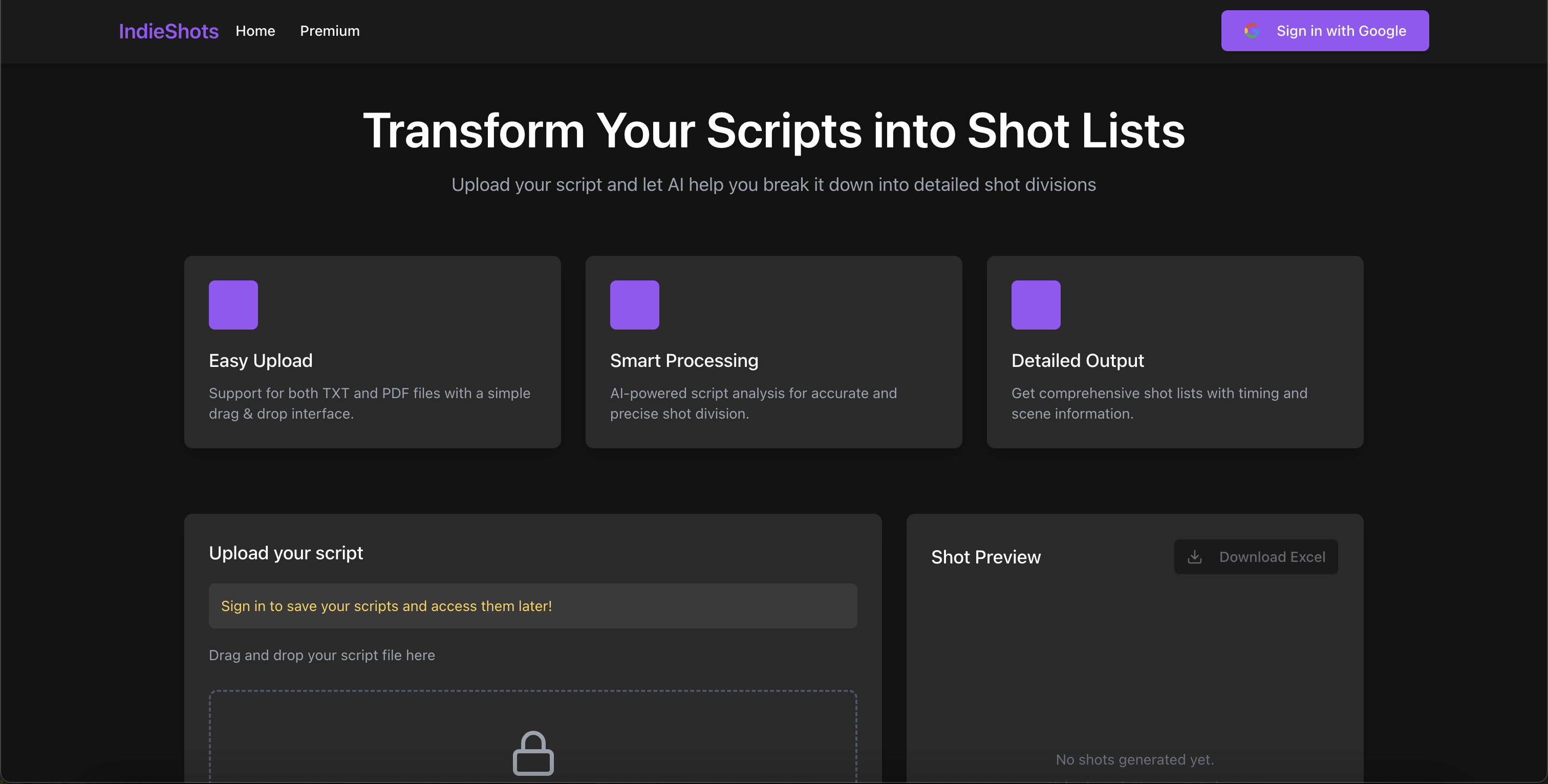The height and width of the screenshot is (784, 1548).
Task: Click the Smart Processing purple icon
Action: (635, 304)
